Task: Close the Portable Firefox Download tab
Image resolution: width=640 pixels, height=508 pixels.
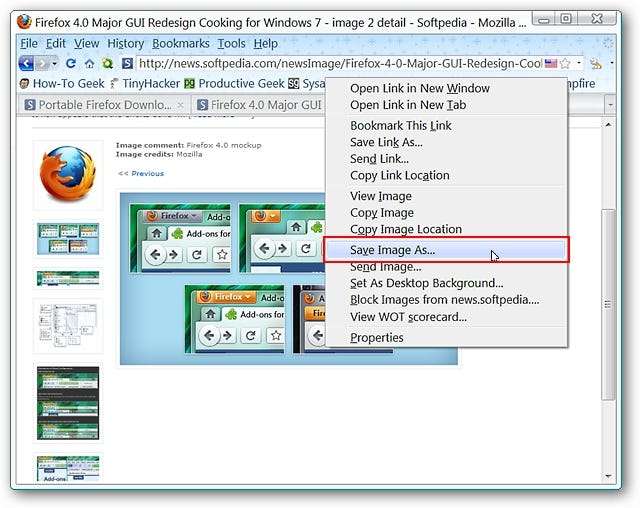Action: point(181,105)
